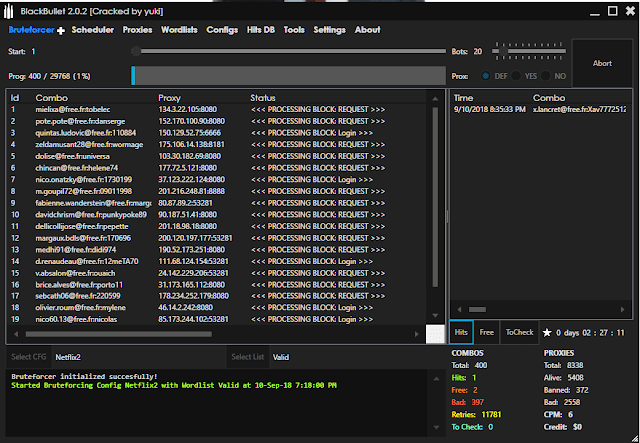Screen dimensions: 640x443
Task: Click 'Started Bruteforcing Config Netflix2' log line
Action: [x=174, y=385]
